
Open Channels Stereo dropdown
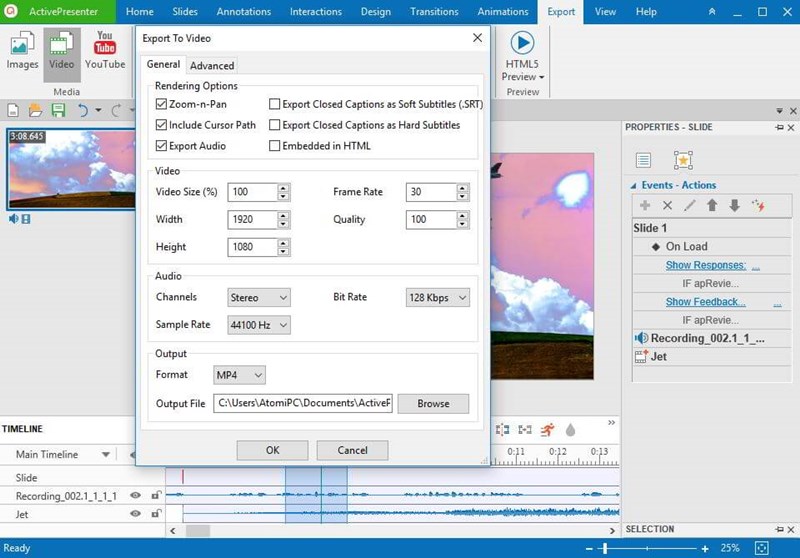(x=259, y=297)
